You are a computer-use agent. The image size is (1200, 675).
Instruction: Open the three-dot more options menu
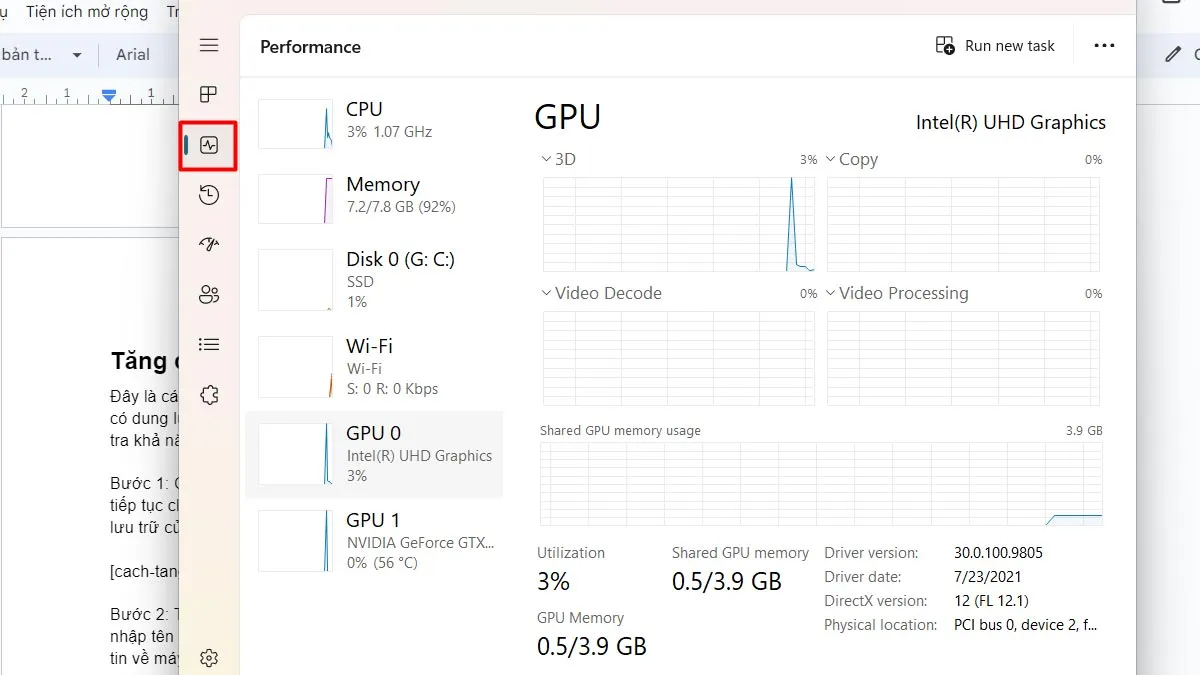tap(1104, 46)
